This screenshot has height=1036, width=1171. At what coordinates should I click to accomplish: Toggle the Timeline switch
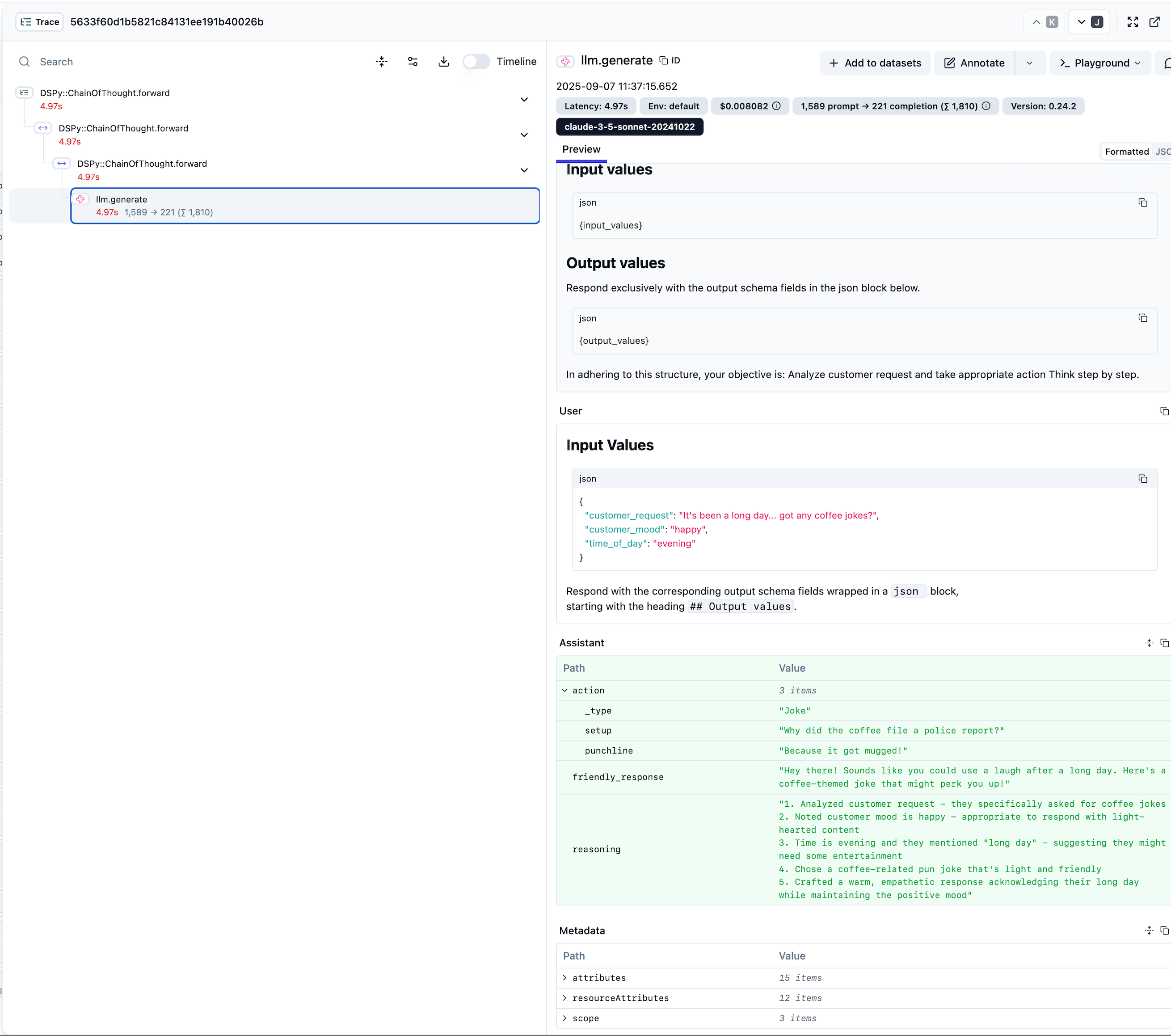tap(476, 61)
